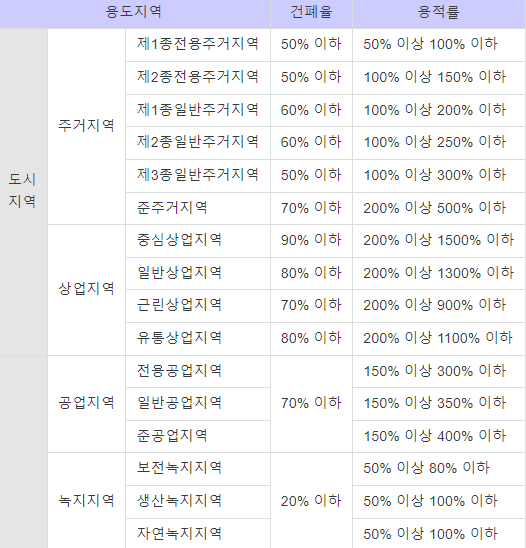The height and width of the screenshot is (548, 526).
Task: Select the '주거지역' category cell
Action: (86, 126)
